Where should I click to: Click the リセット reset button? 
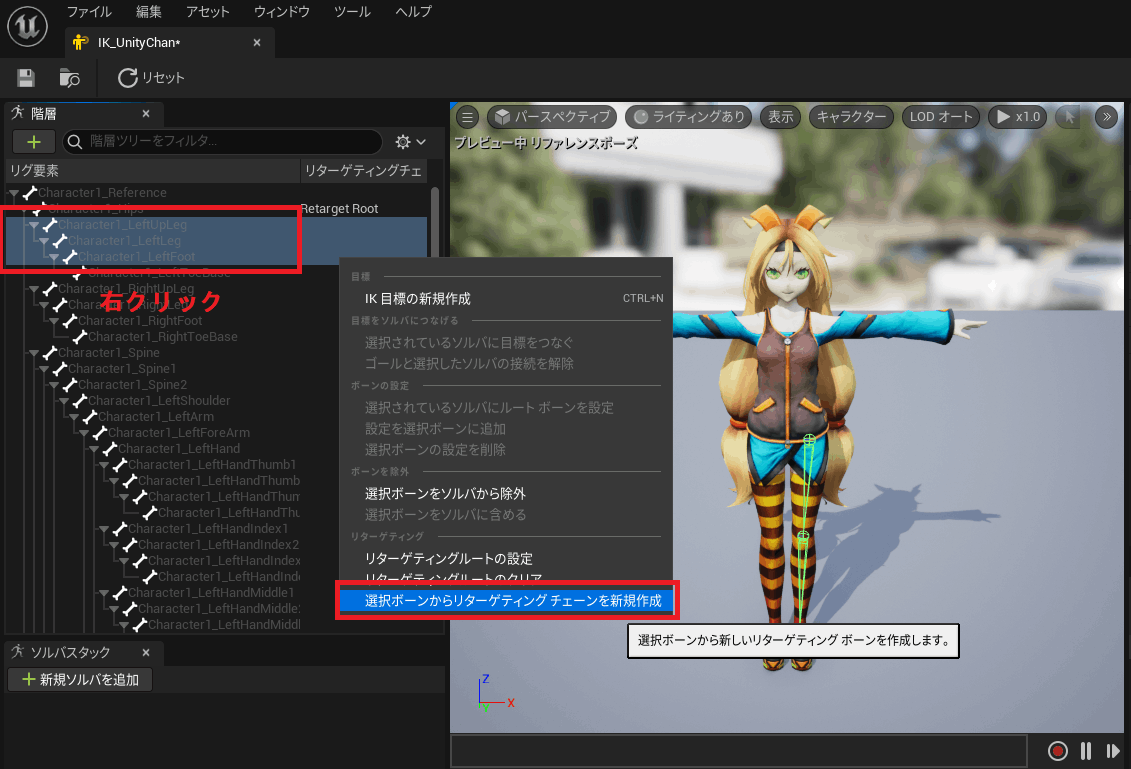pyautogui.click(x=151, y=78)
